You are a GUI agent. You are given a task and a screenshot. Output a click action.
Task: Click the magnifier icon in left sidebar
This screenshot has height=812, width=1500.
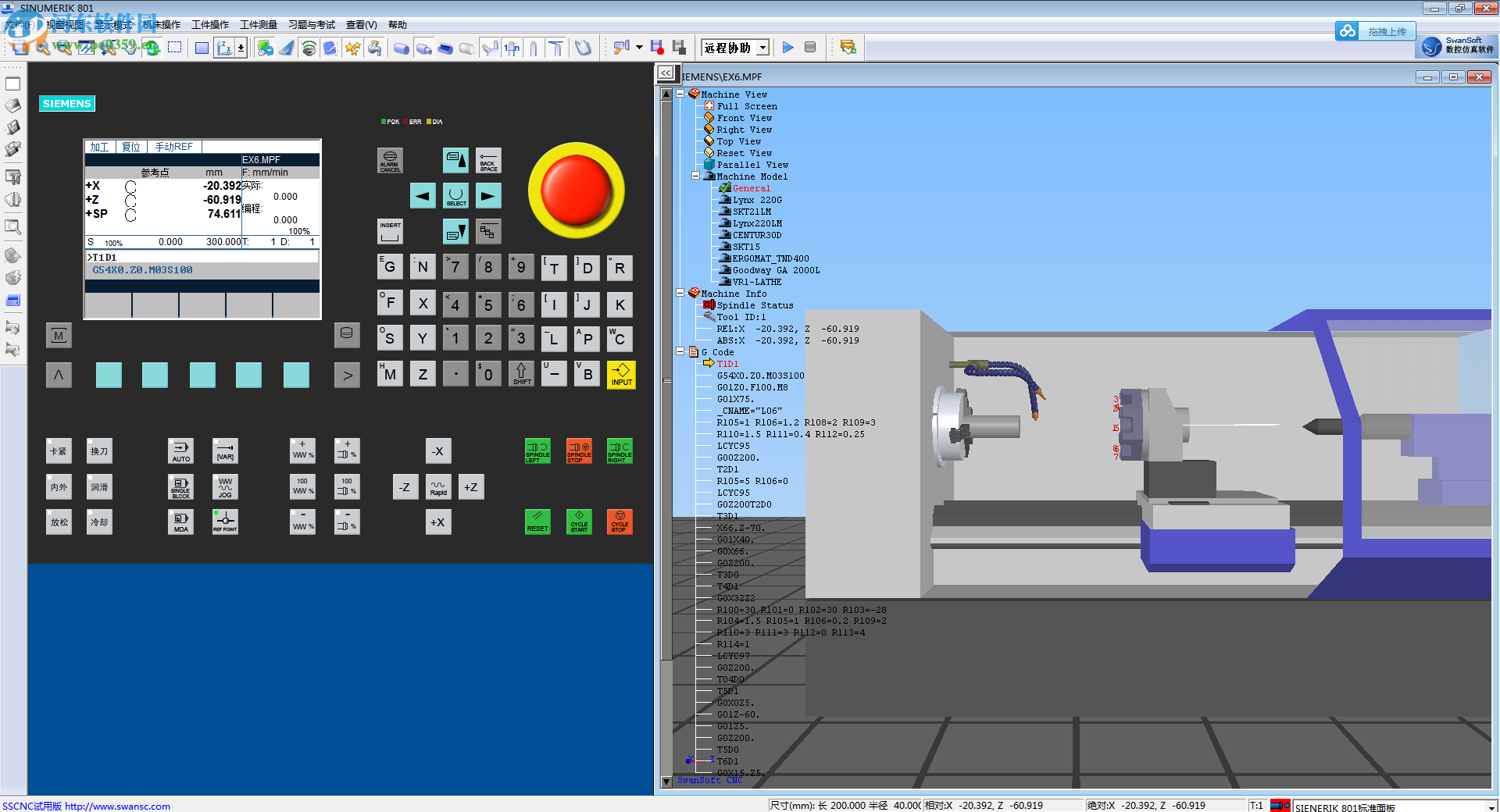13,227
